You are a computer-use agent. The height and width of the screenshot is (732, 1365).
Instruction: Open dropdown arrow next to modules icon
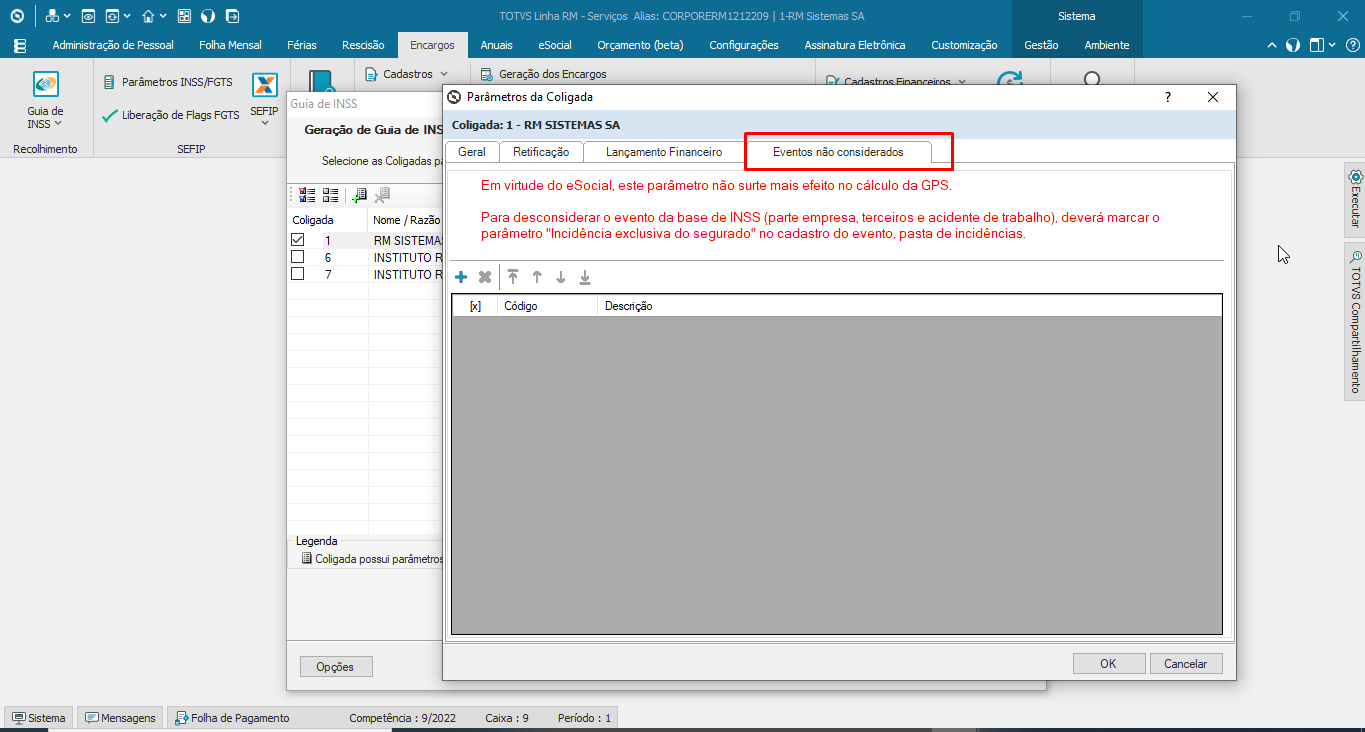click(x=67, y=16)
